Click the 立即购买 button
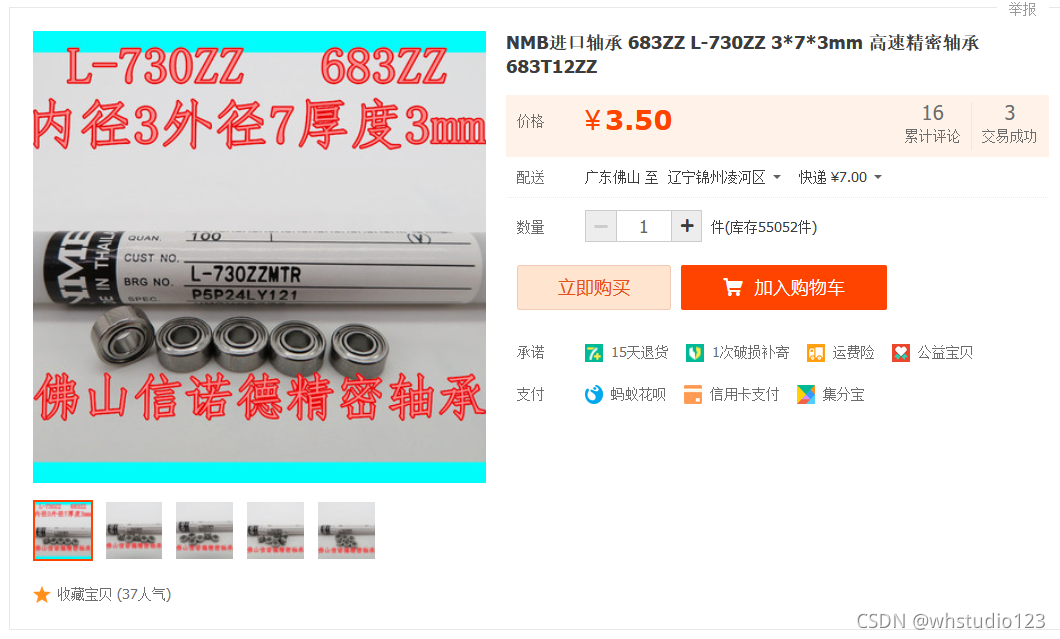 pyautogui.click(x=594, y=287)
